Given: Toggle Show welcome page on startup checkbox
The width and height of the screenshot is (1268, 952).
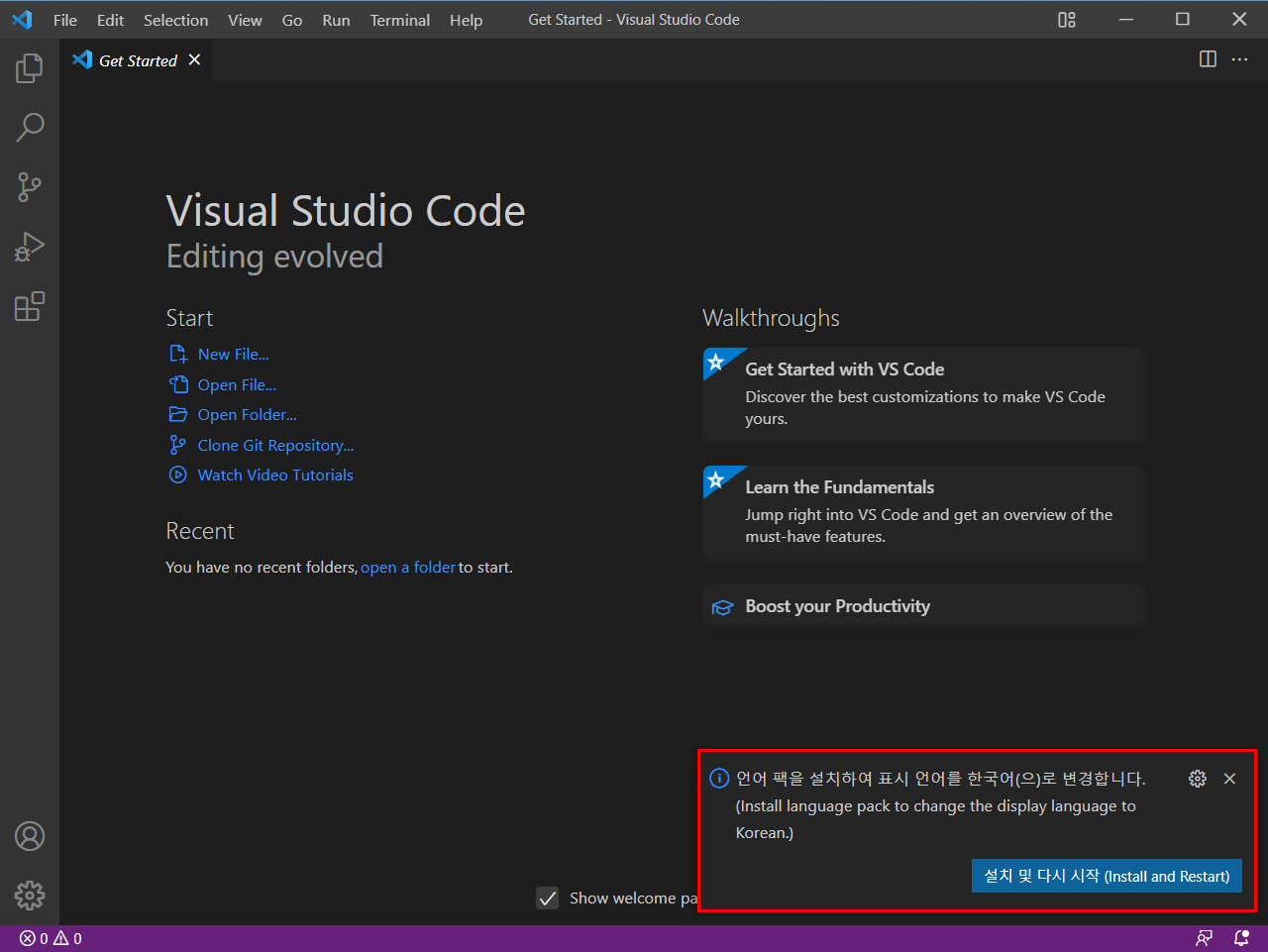Looking at the screenshot, I should (x=548, y=899).
